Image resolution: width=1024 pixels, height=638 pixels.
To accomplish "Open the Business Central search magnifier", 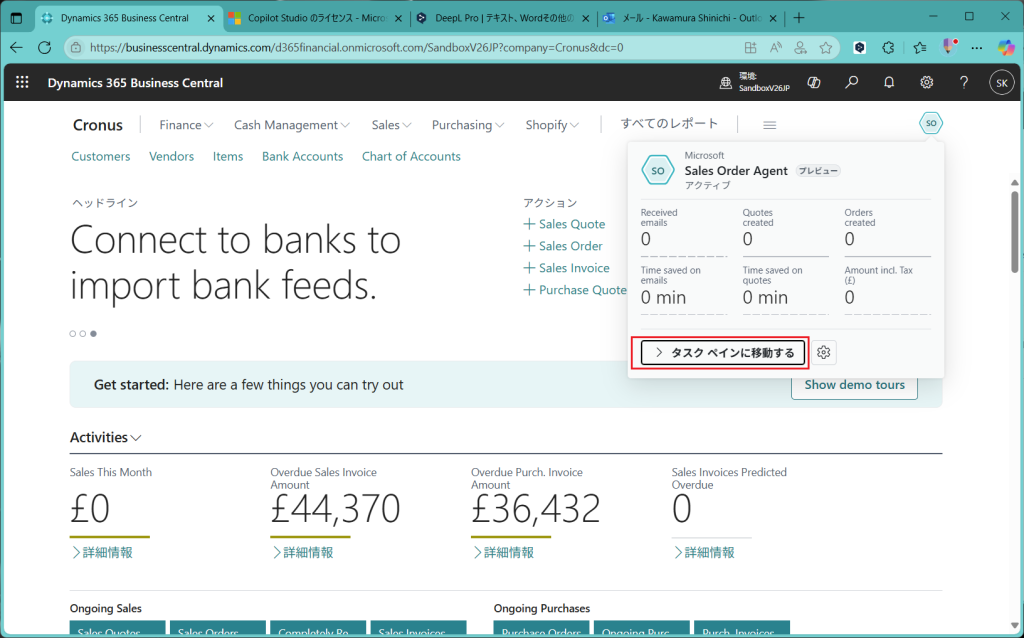I will click(x=852, y=82).
